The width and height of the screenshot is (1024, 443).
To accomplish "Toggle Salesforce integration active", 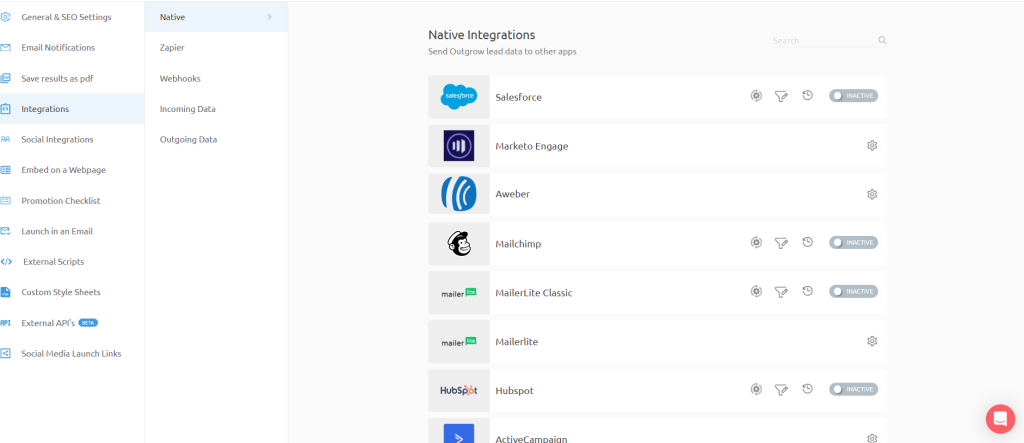I will tap(854, 95).
